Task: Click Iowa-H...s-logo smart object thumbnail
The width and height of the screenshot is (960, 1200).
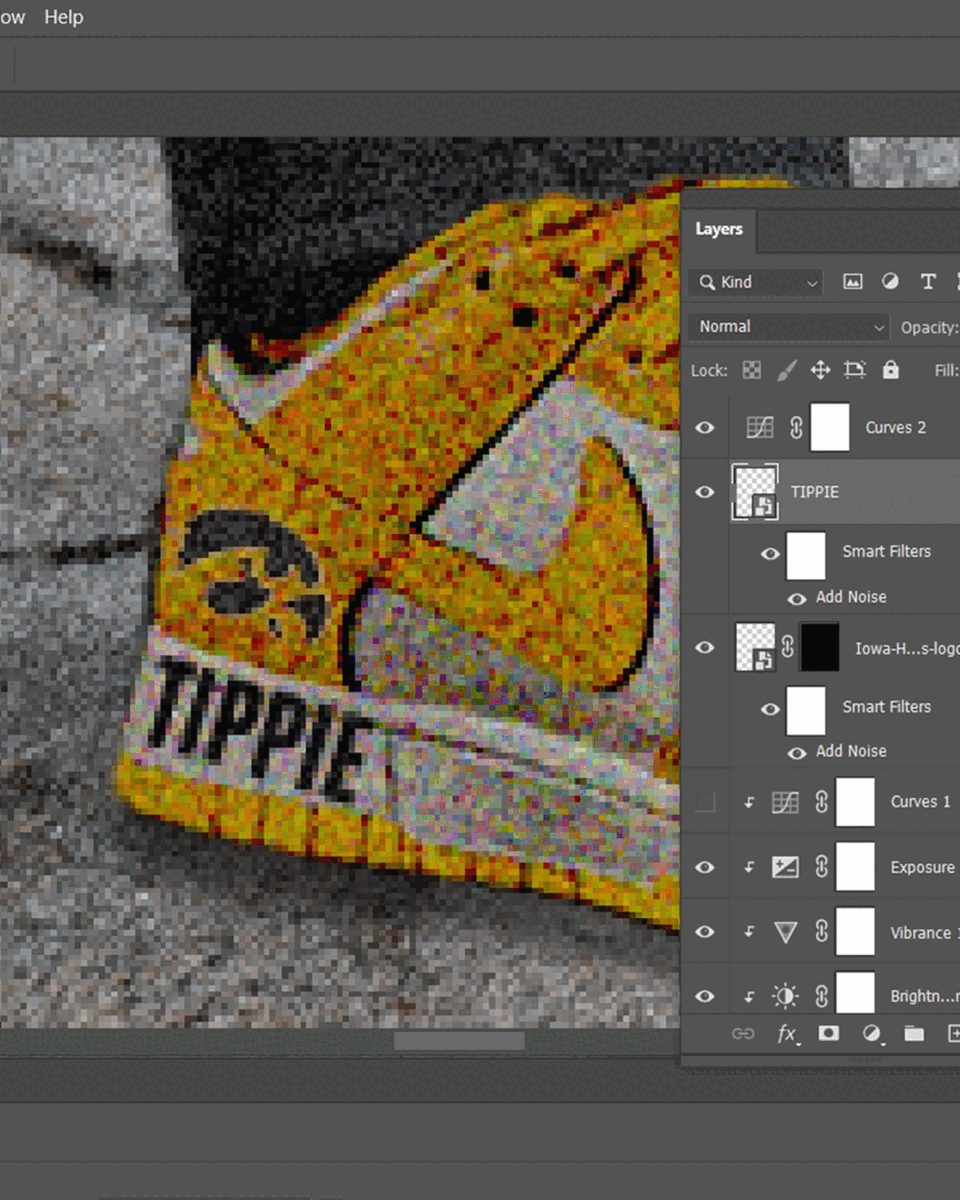Action: click(755, 647)
